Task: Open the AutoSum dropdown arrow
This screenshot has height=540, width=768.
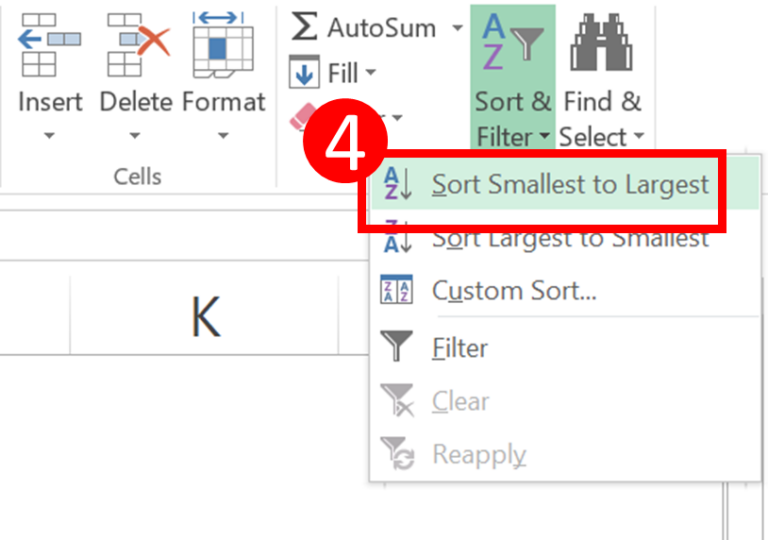Action: tap(457, 28)
